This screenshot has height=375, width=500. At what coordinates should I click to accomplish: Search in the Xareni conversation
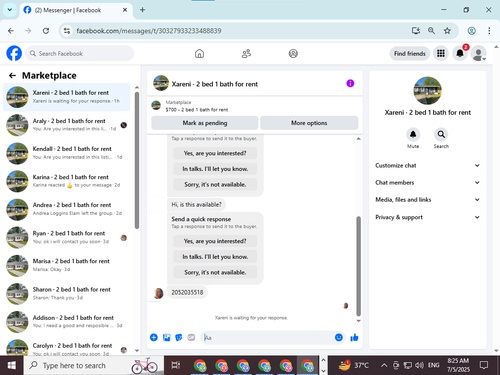point(441,135)
